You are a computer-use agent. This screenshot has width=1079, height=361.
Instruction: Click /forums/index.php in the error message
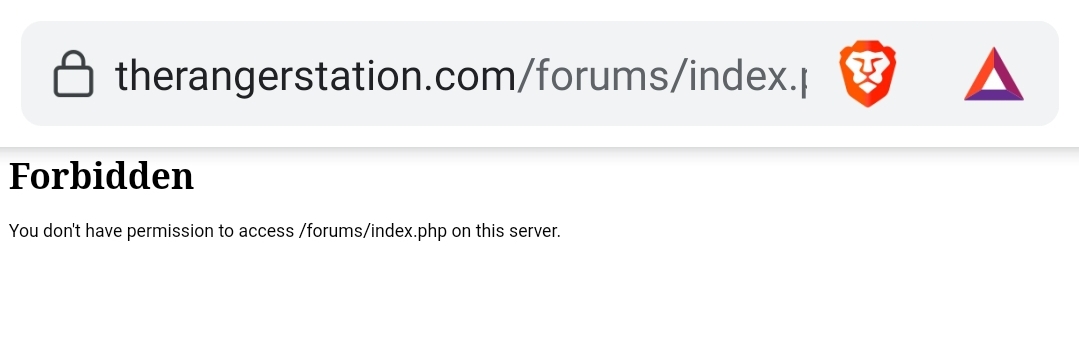click(x=373, y=231)
